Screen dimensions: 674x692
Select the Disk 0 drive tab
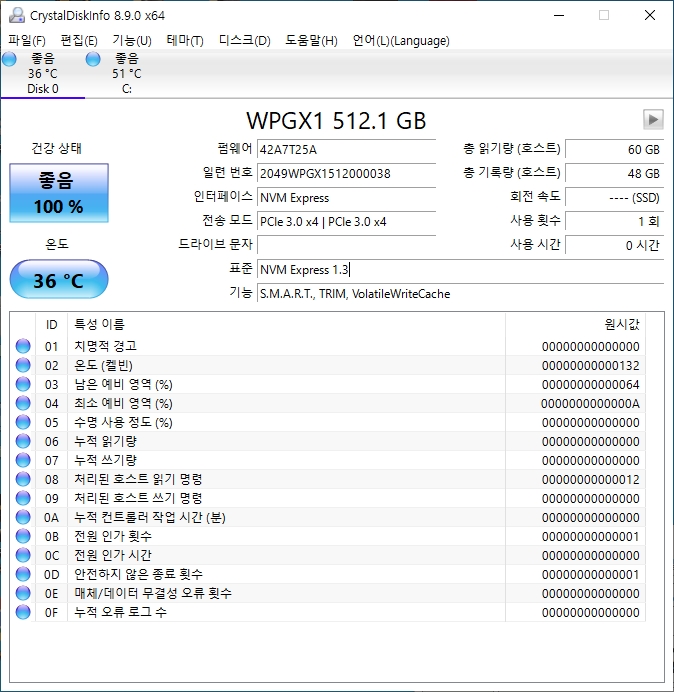[43, 74]
